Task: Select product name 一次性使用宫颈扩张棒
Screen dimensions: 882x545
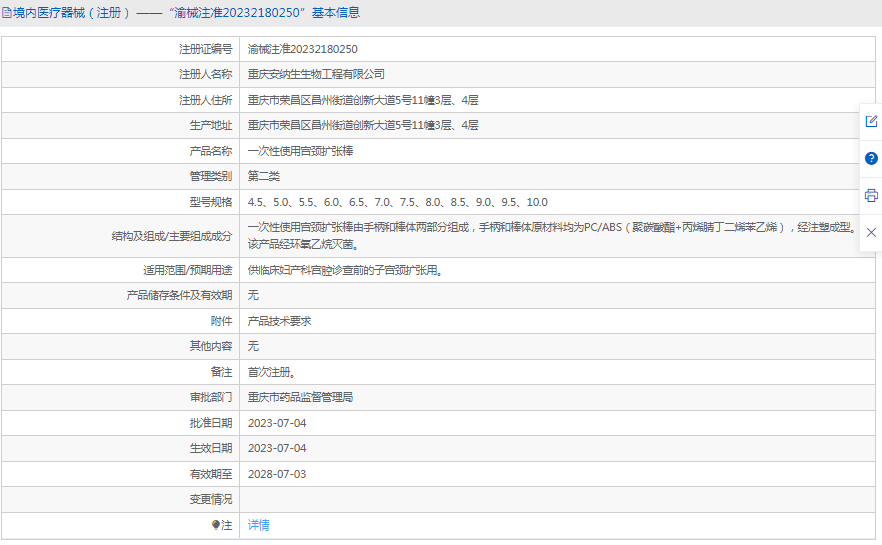Action: 300,151
